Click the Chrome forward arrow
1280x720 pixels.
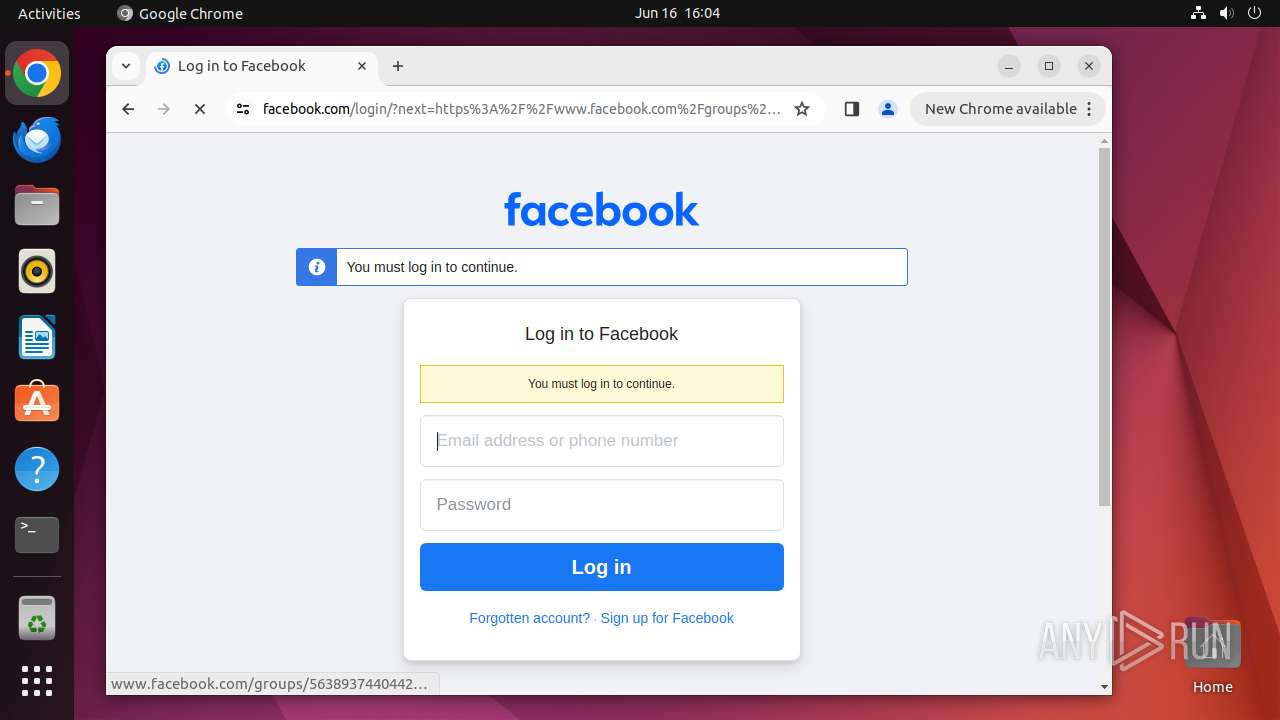[164, 109]
